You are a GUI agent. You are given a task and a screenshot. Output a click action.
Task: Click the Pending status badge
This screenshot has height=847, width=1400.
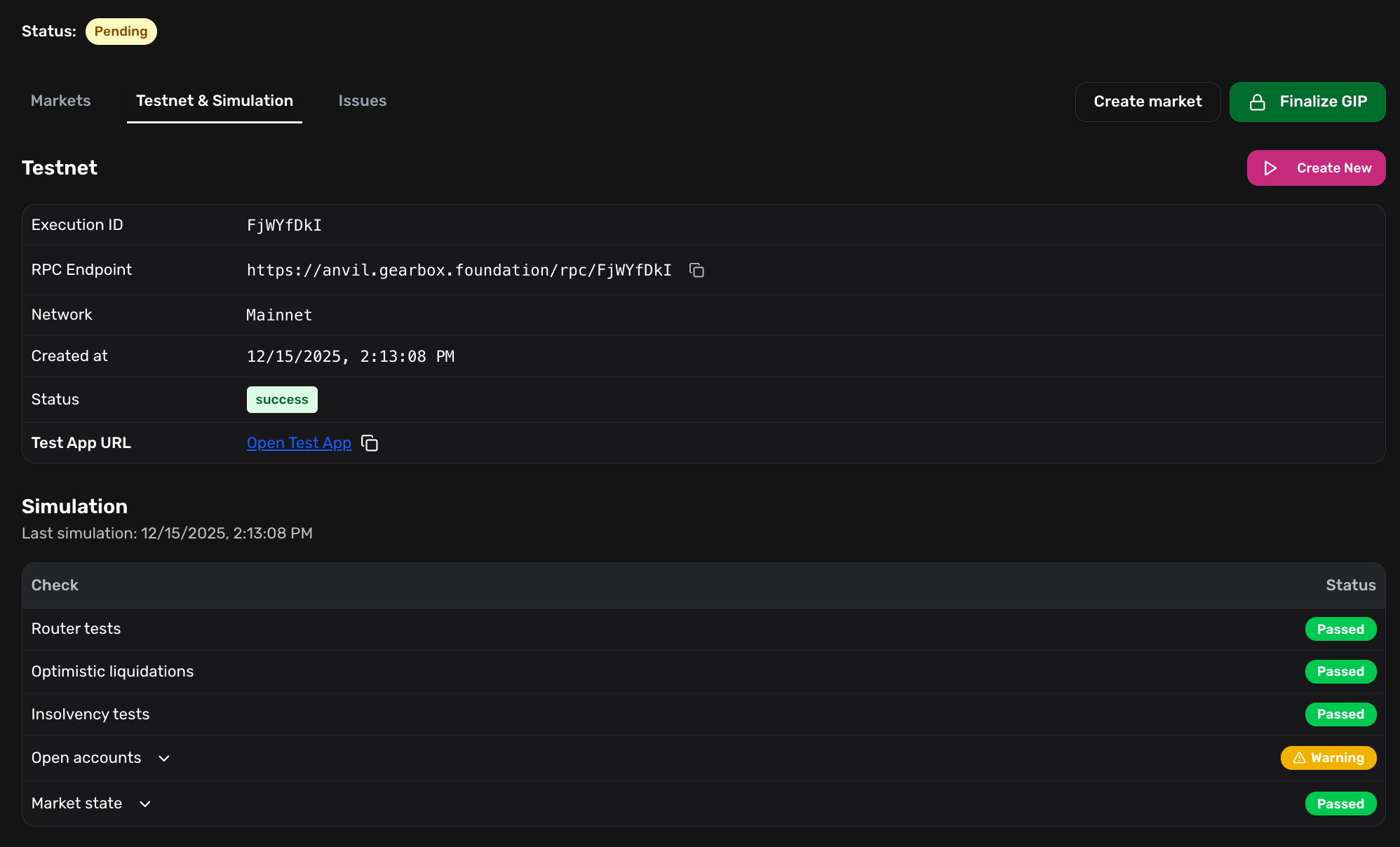[121, 32]
